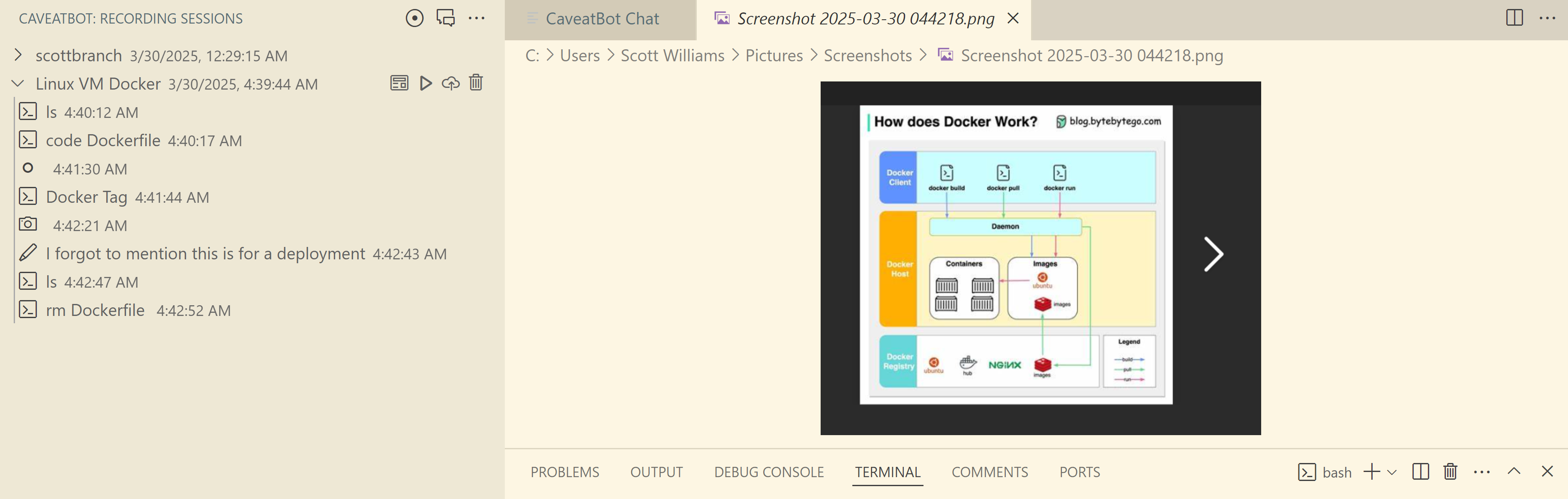1568x499 pixels.
Task: Open terminal launch profile dropdown arrow
Action: pyautogui.click(x=1392, y=472)
